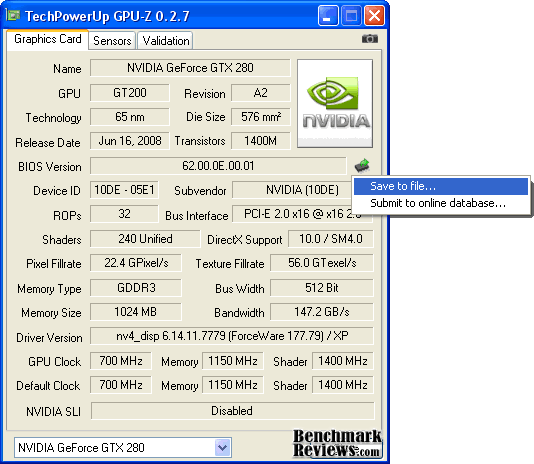Click the Shaders value 240 Unified

[x=145, y=239]
